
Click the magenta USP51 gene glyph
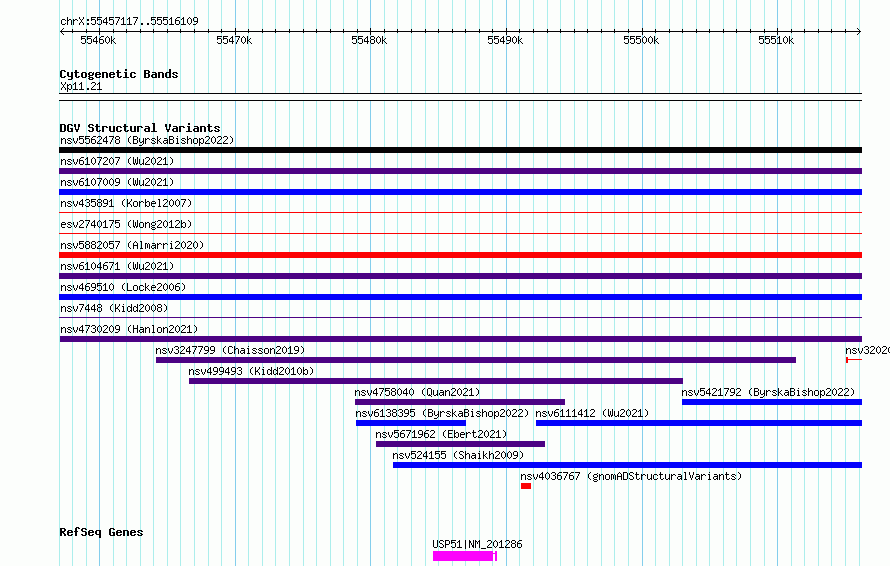[x=465, y=556]
